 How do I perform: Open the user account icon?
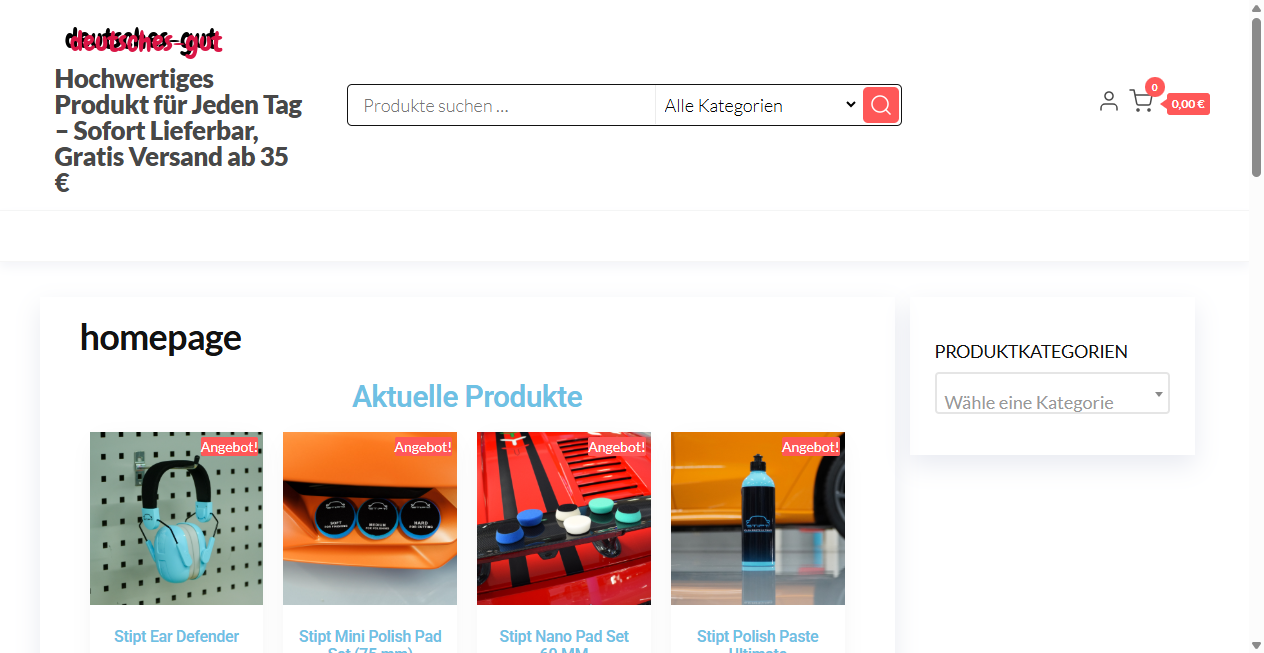tap(1108, 100)
